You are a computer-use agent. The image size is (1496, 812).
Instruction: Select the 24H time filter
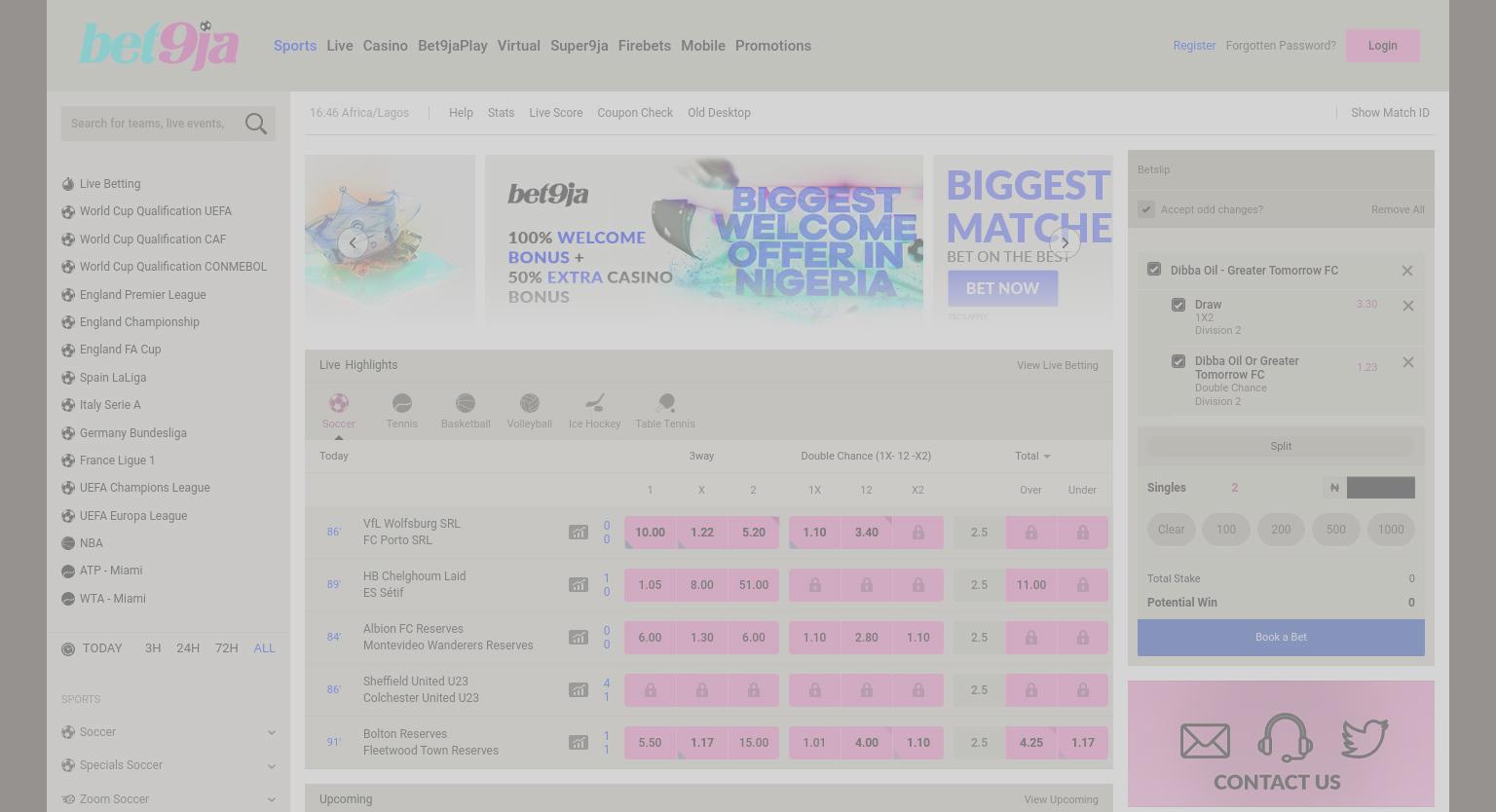188,648
